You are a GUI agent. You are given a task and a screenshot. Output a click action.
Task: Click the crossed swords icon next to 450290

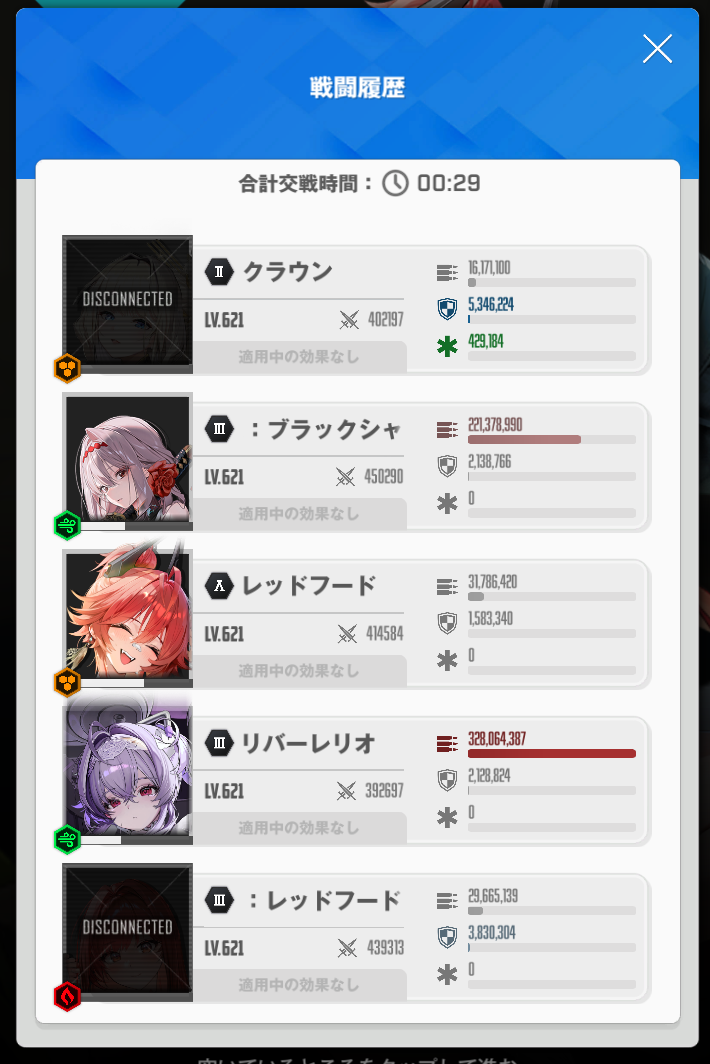point(345,476)
